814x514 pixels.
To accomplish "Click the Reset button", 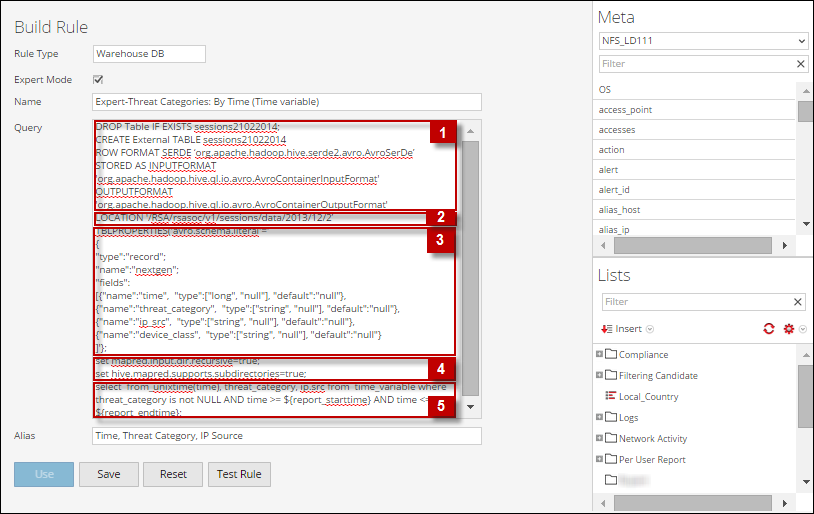I will [x=173, y=474].
